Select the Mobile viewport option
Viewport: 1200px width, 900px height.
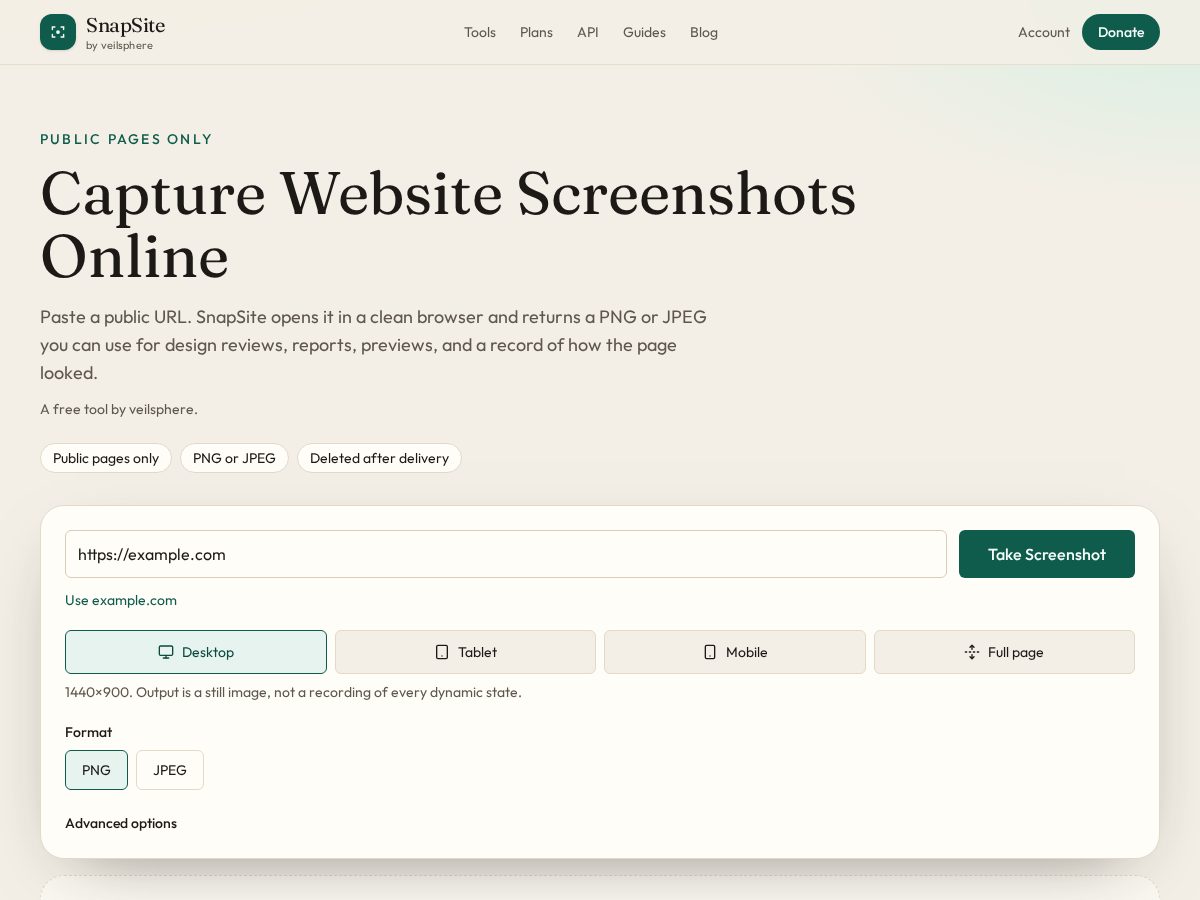(735, 652)
